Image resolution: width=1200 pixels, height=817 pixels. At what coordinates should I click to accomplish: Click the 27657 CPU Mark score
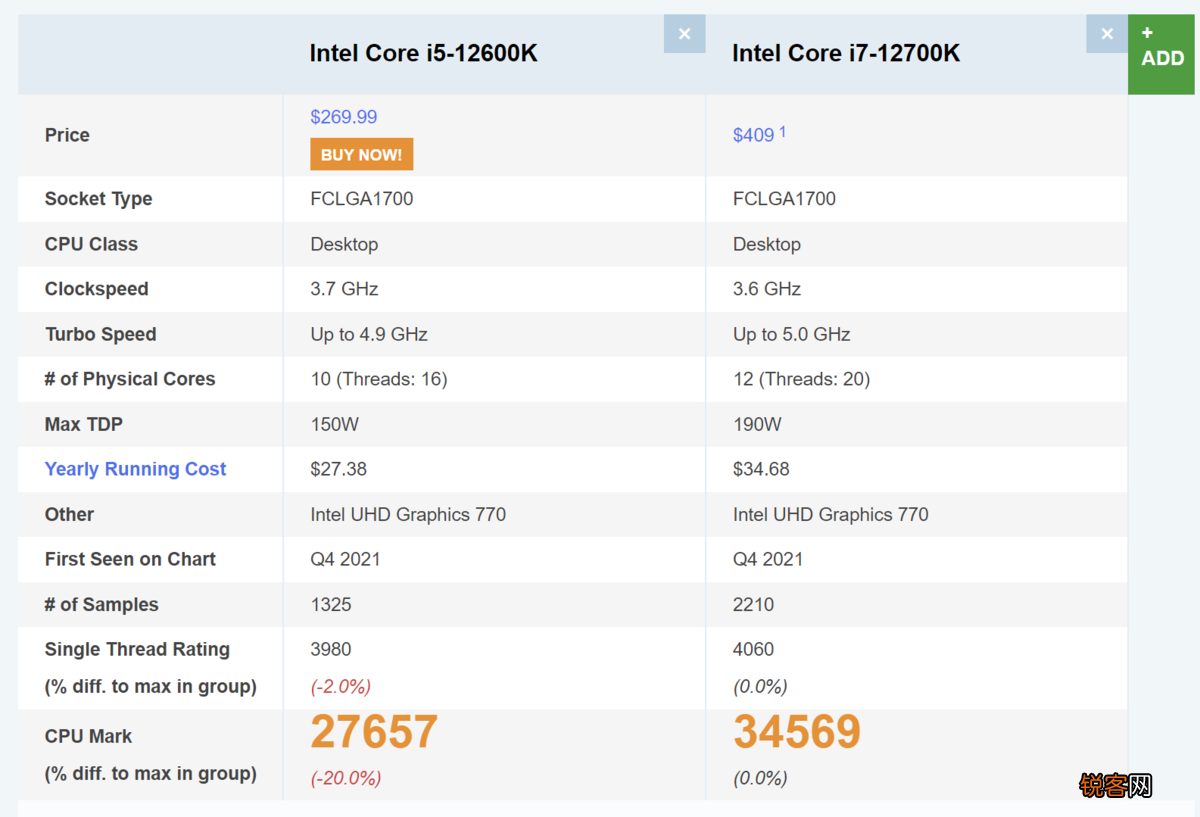coord(374,732)
